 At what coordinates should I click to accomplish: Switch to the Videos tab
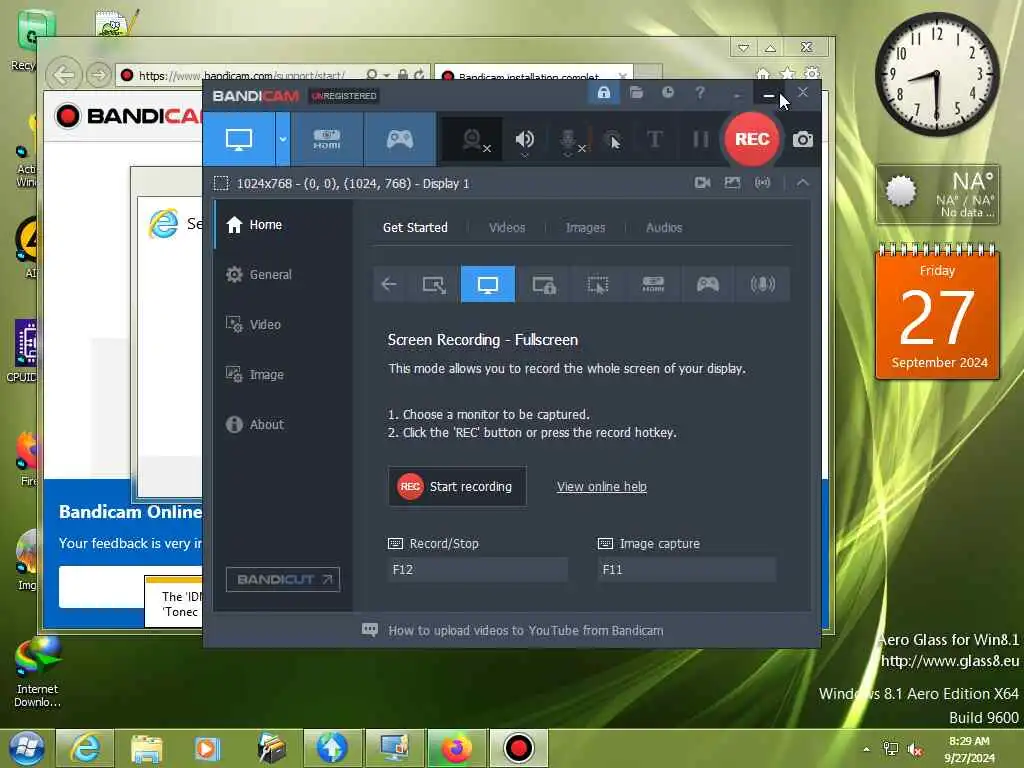click(x=507, y=227)
